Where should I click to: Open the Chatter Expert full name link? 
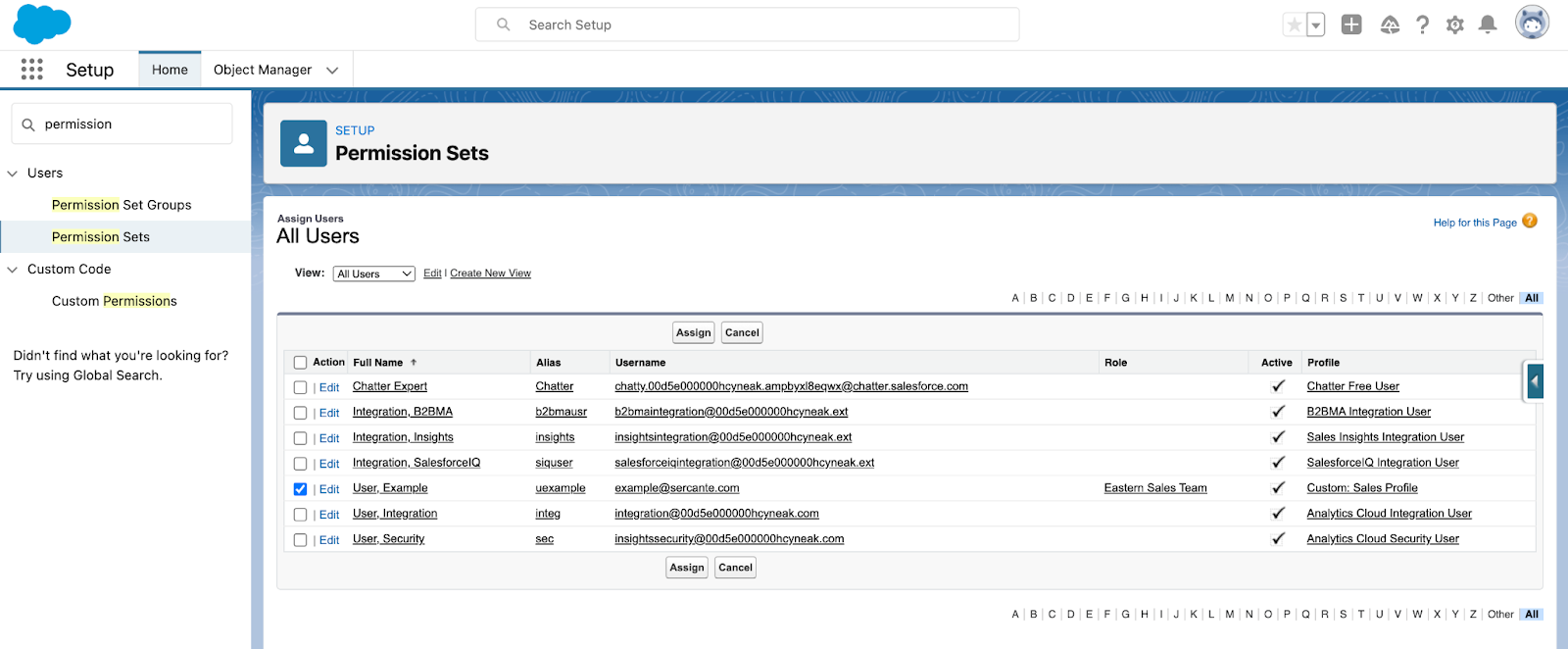pos(390,386)
